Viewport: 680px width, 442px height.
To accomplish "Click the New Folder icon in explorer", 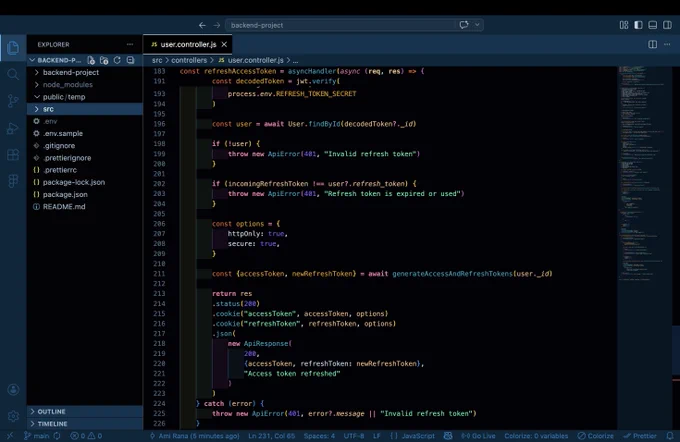I will (104, 60).
